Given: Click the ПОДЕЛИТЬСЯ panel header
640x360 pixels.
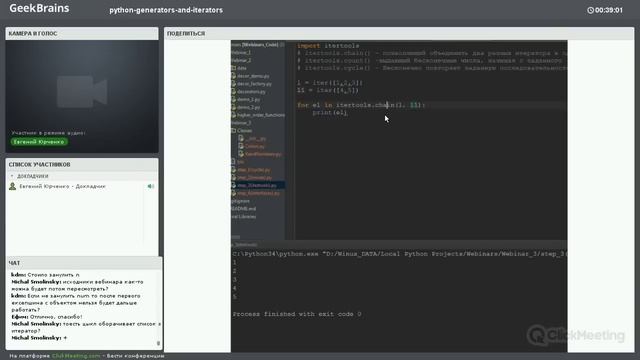Looking at the screenshot, I should pyautogui.click(x=399, y=33).
